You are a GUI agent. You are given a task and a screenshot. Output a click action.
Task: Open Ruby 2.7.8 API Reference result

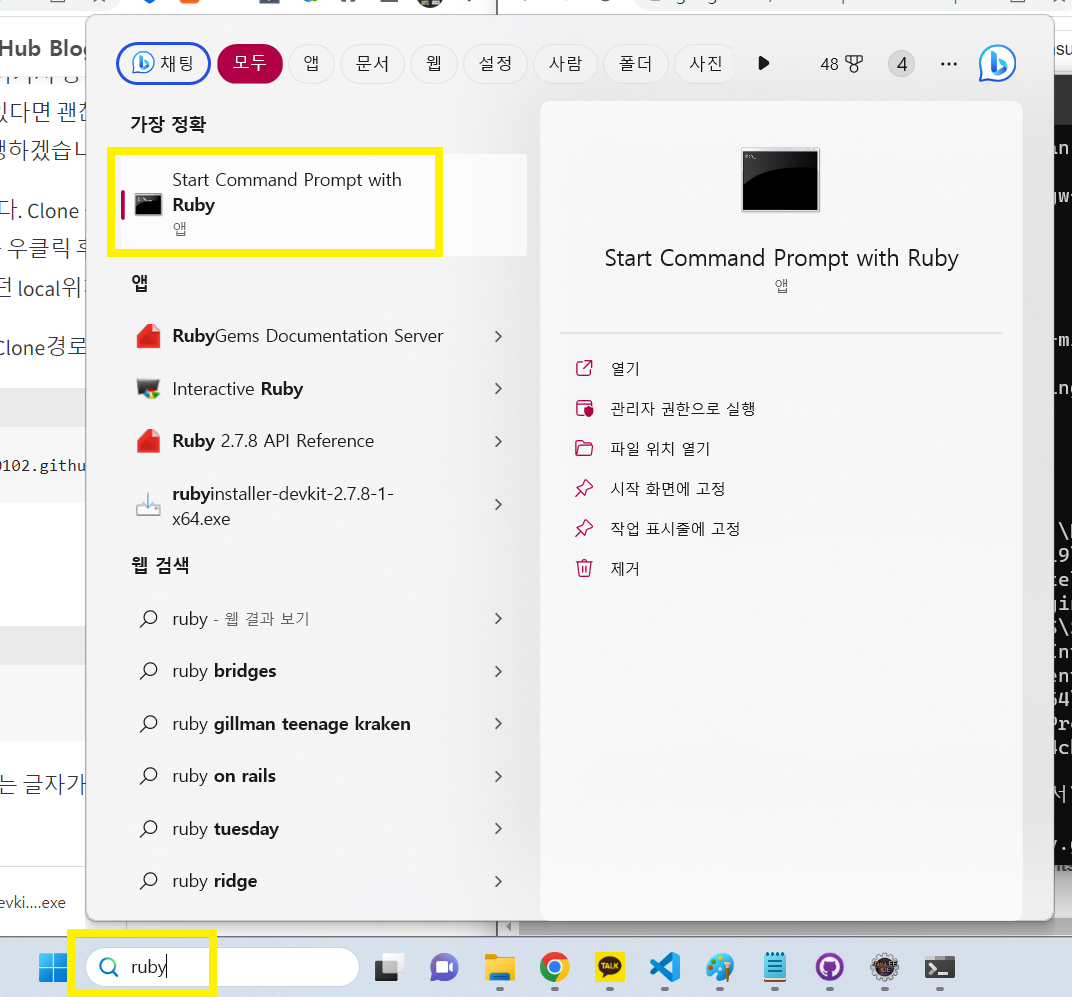click(x=273, y=441)
